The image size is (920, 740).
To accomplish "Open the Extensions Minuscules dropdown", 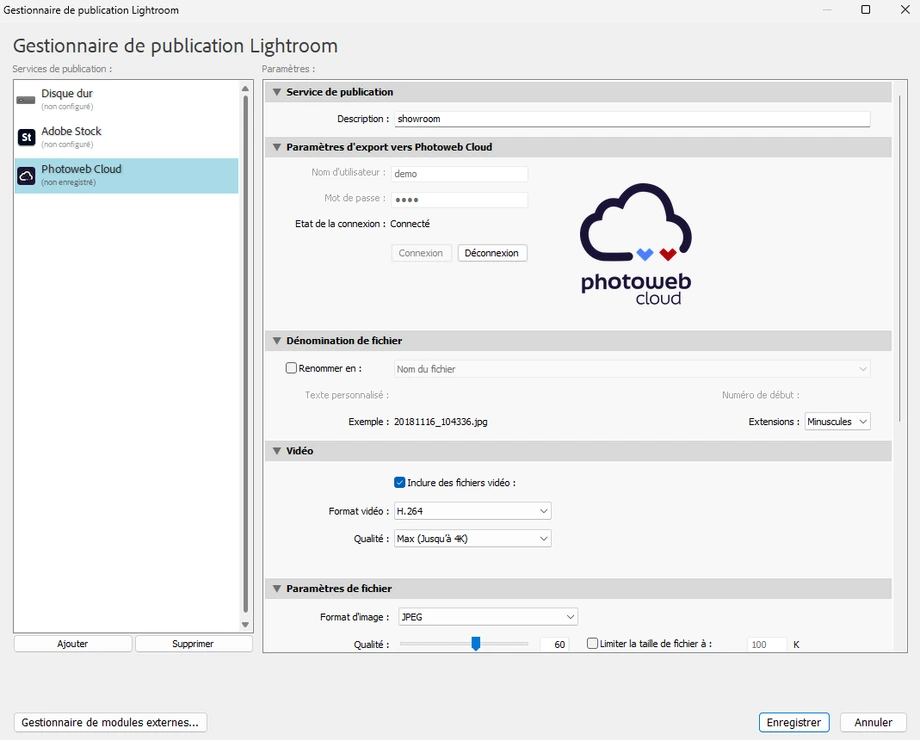I will coord(837,421).
